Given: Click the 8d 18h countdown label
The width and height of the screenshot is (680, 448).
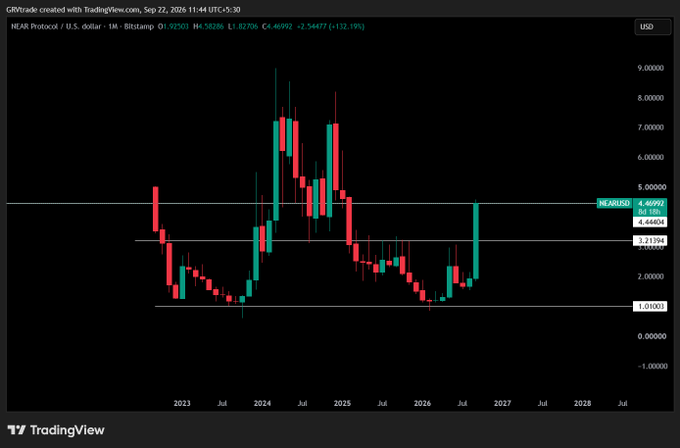Looking at the screenshot, I should click(649, 212).
